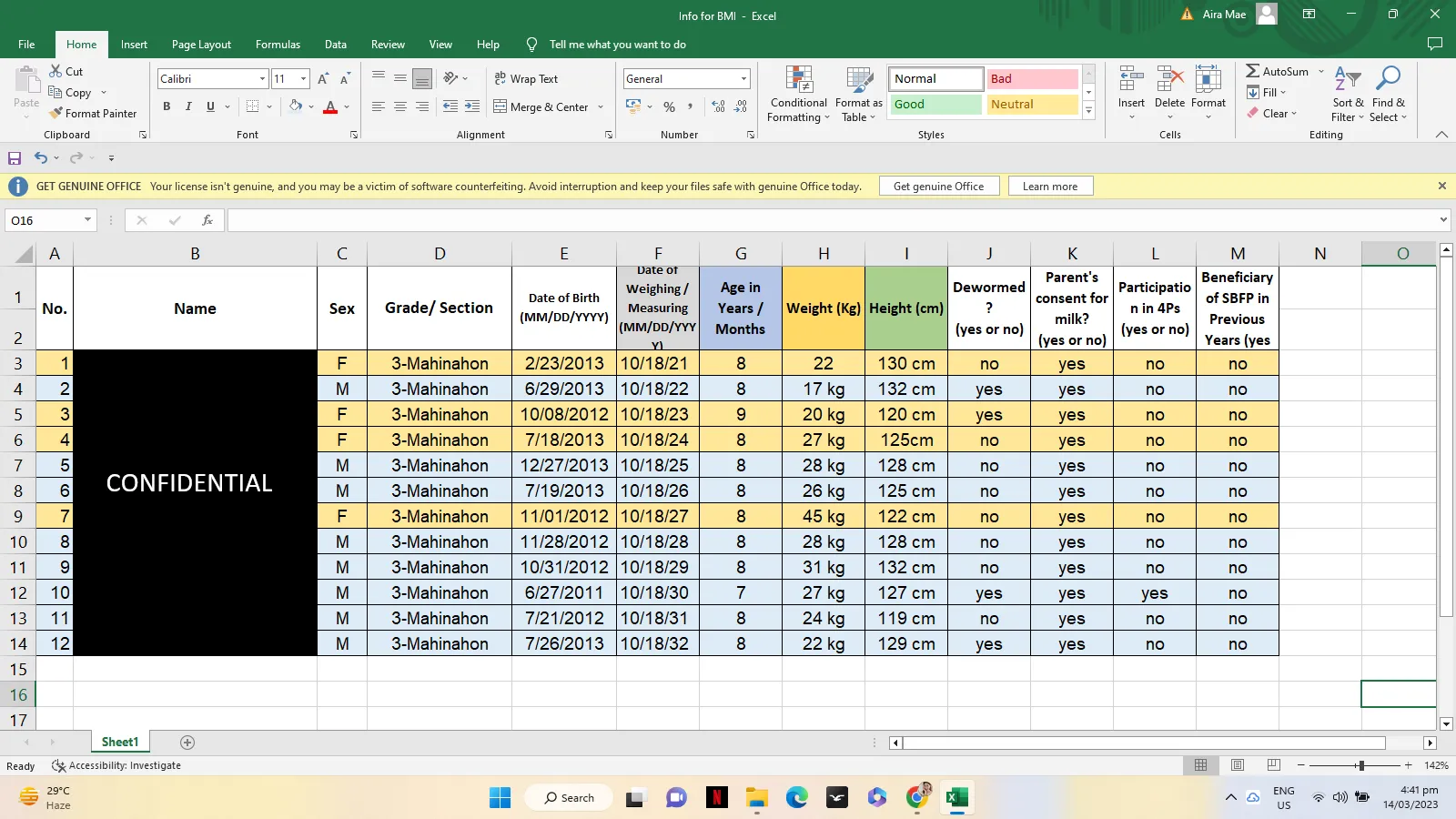Open the Data tab
This screenshot has height=819, width=1456.
(x=336, y=45)
